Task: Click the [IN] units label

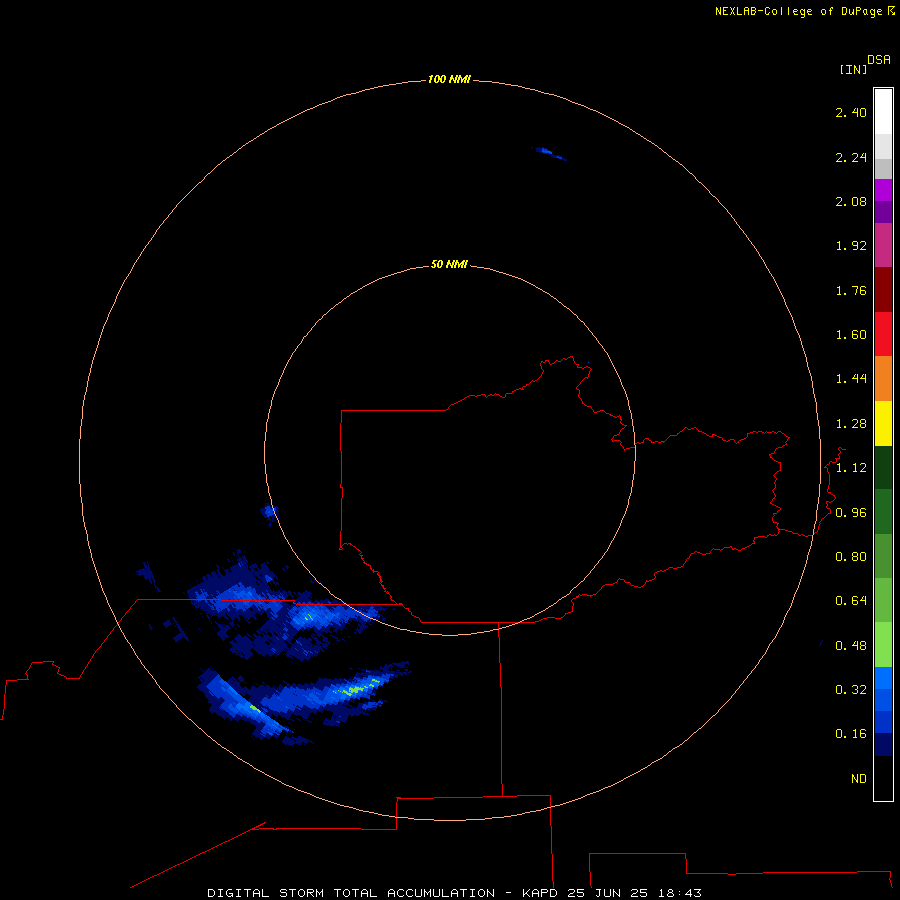Action: pos(853,69)
